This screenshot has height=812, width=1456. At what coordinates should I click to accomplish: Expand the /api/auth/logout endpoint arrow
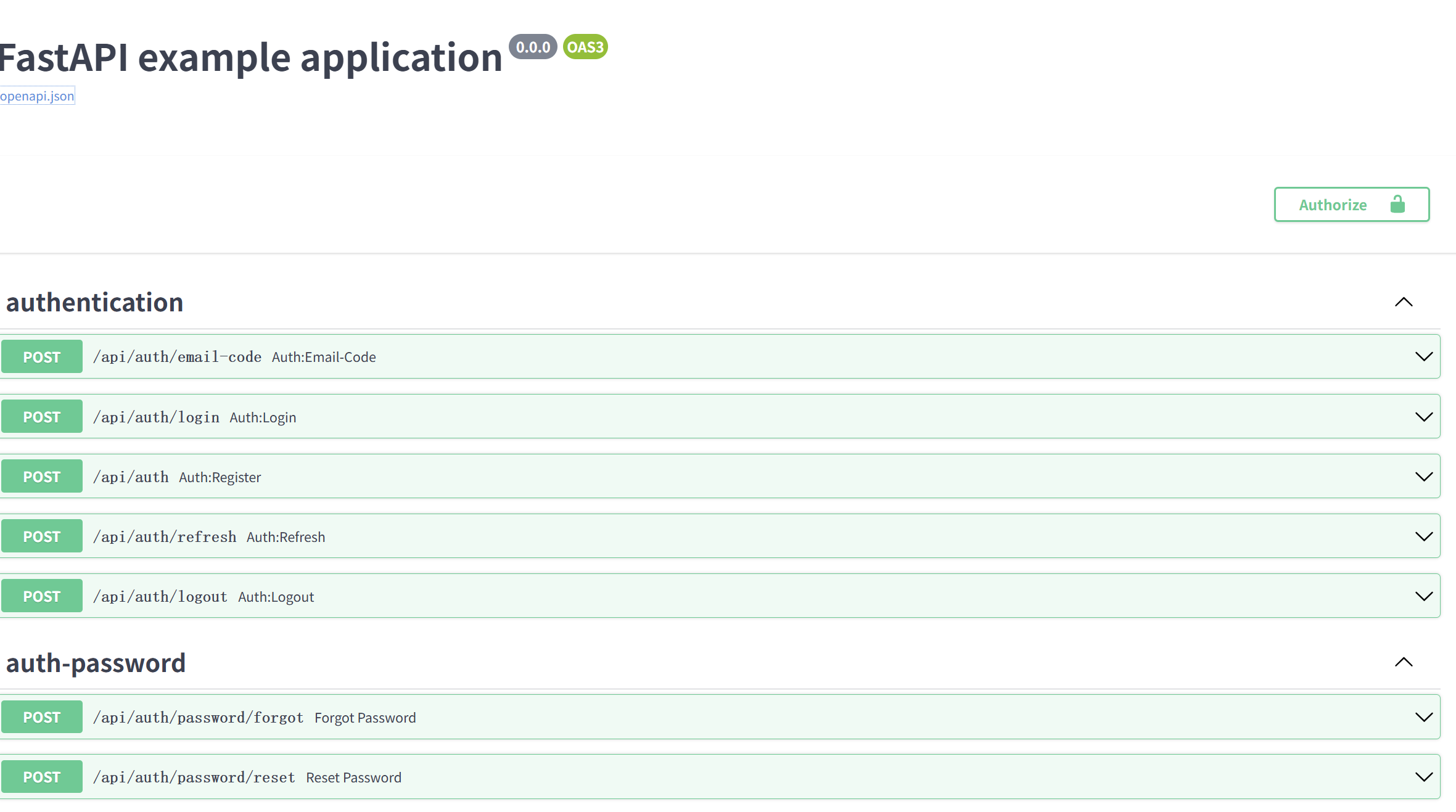point(1423,596)
